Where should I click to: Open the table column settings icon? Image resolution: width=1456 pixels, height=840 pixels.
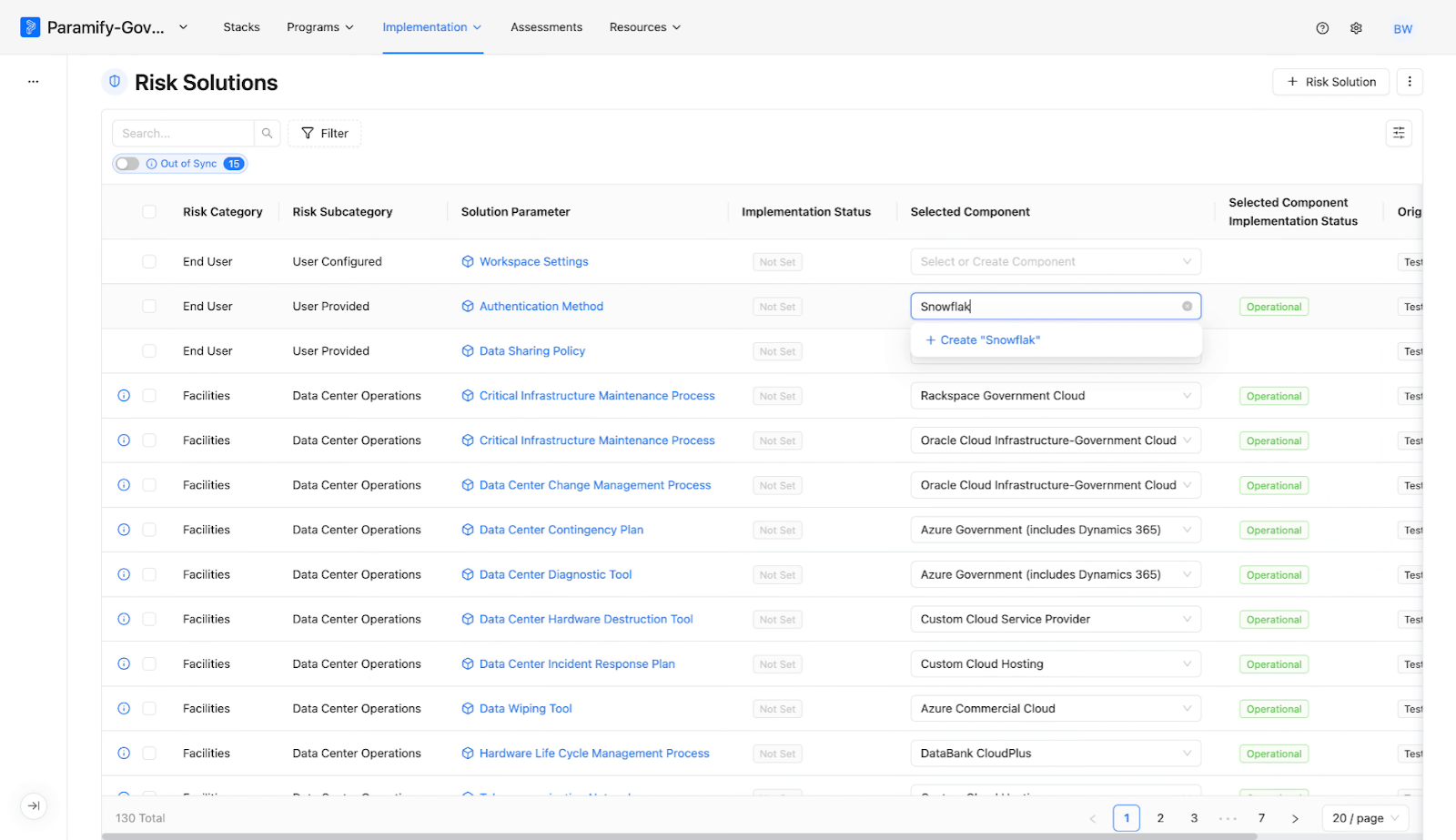click(1399, 133)
